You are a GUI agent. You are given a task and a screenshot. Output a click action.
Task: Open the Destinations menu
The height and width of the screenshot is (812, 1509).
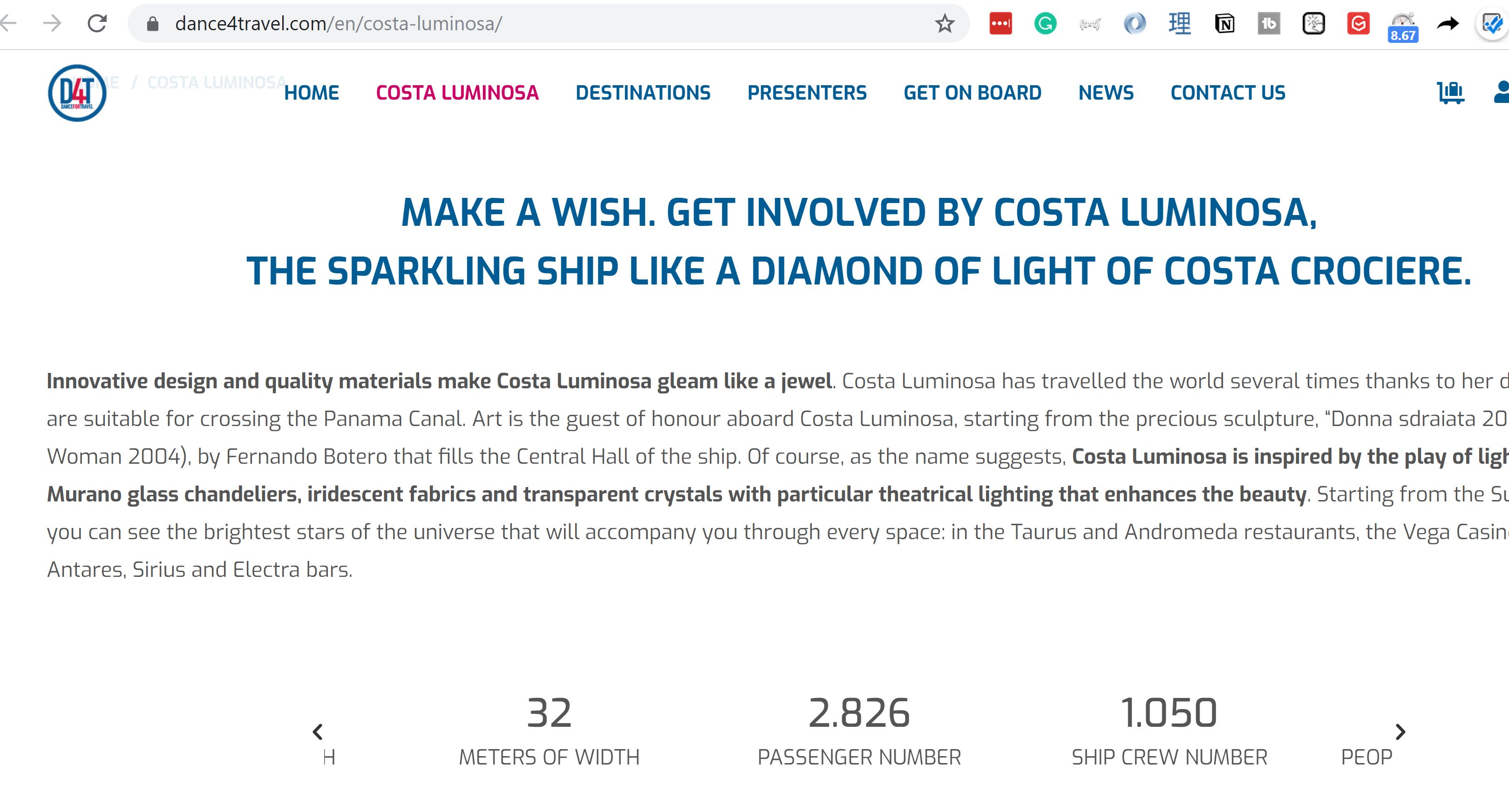(643, 93)
